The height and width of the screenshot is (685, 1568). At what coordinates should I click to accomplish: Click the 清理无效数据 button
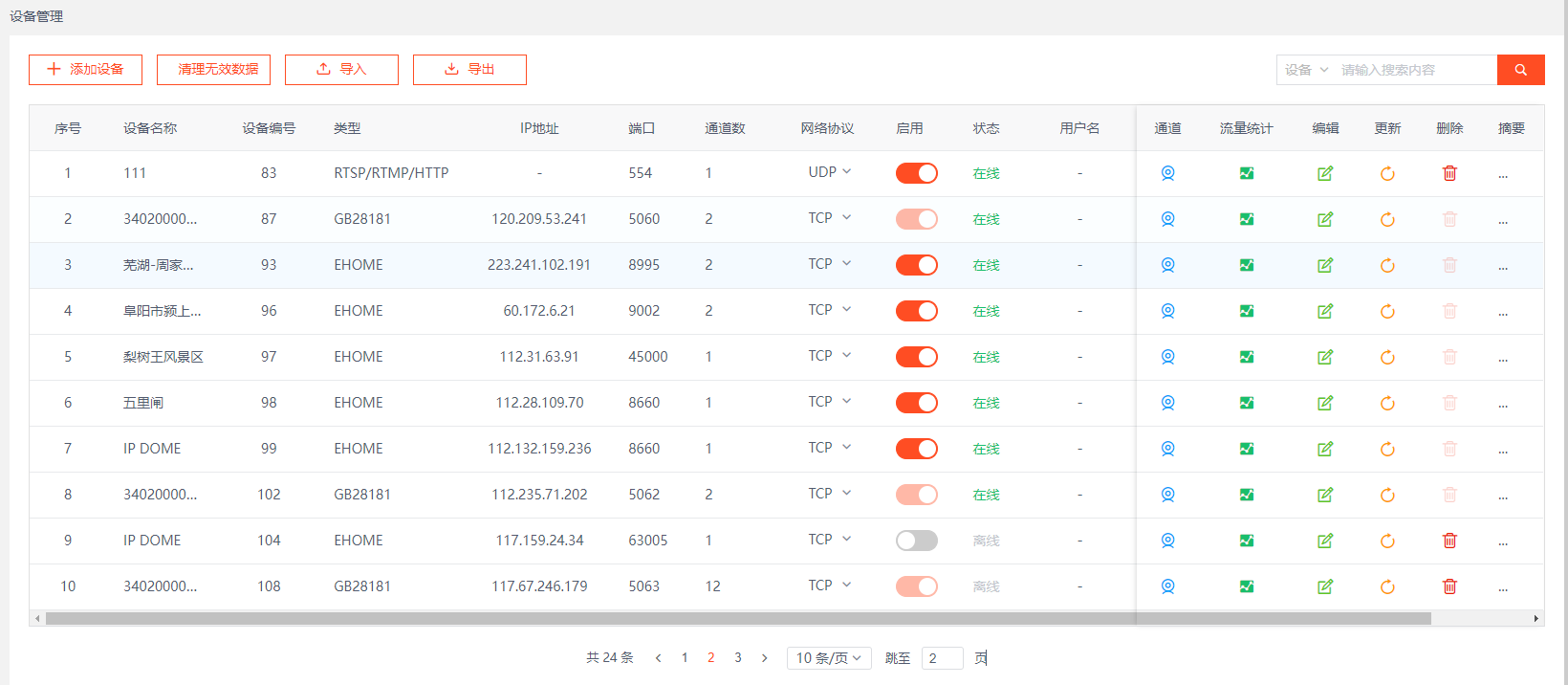coord(213,70)
